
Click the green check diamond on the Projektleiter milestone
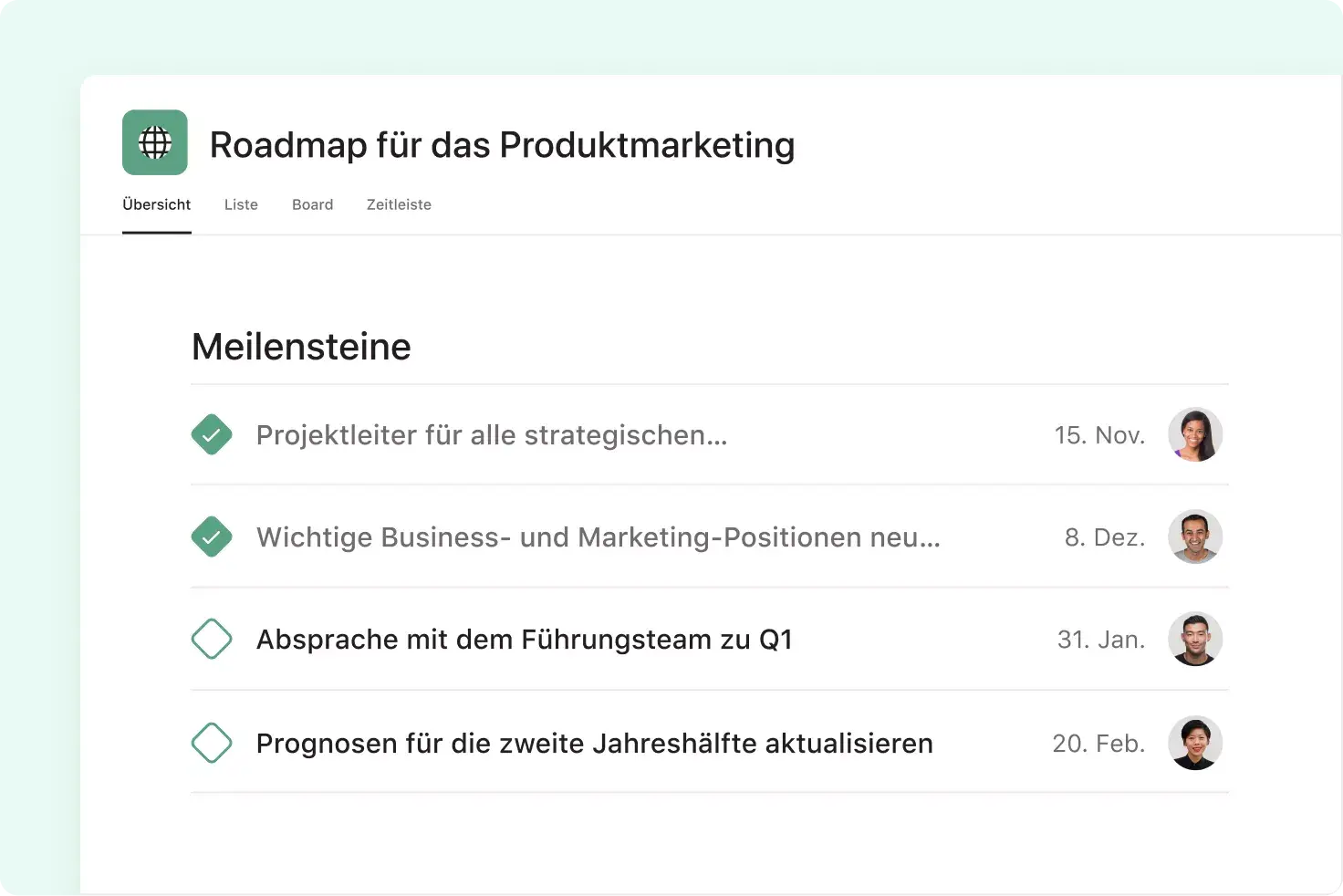point(212,435)
